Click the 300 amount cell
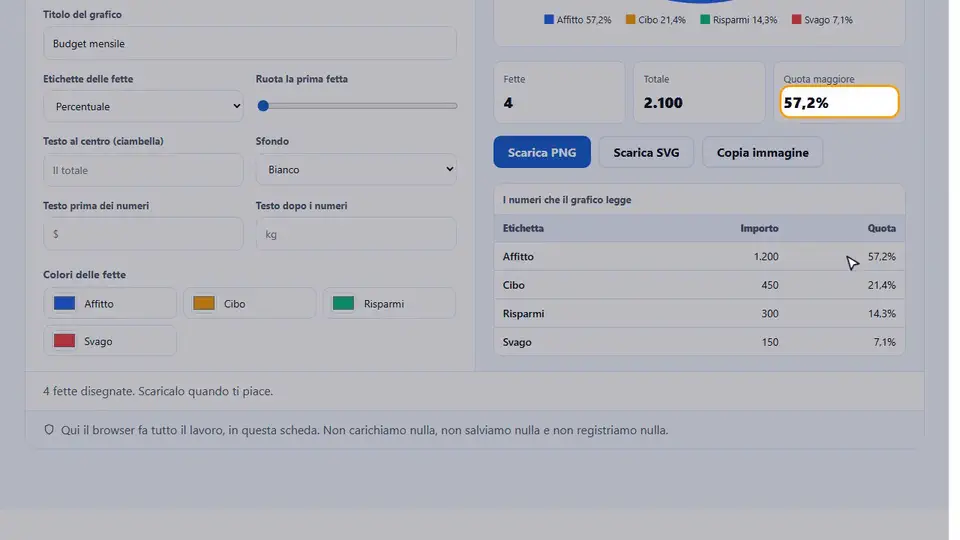This screenshot has height=540, width=960. point(770,313)
